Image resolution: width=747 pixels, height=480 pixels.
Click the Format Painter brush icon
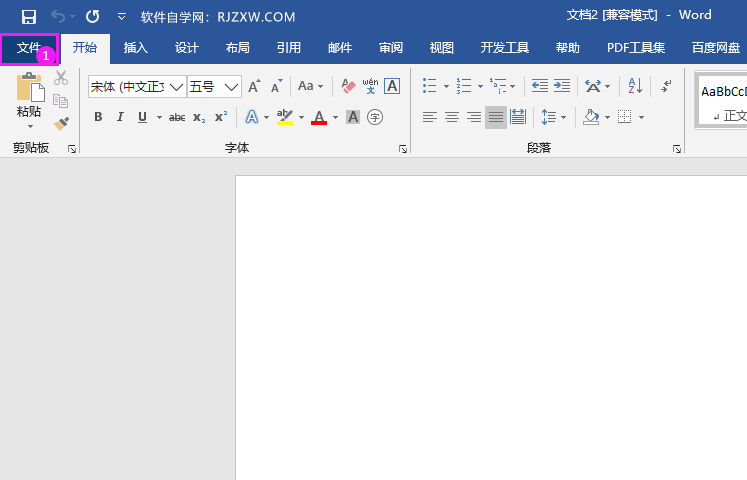[x=61, y=124]
